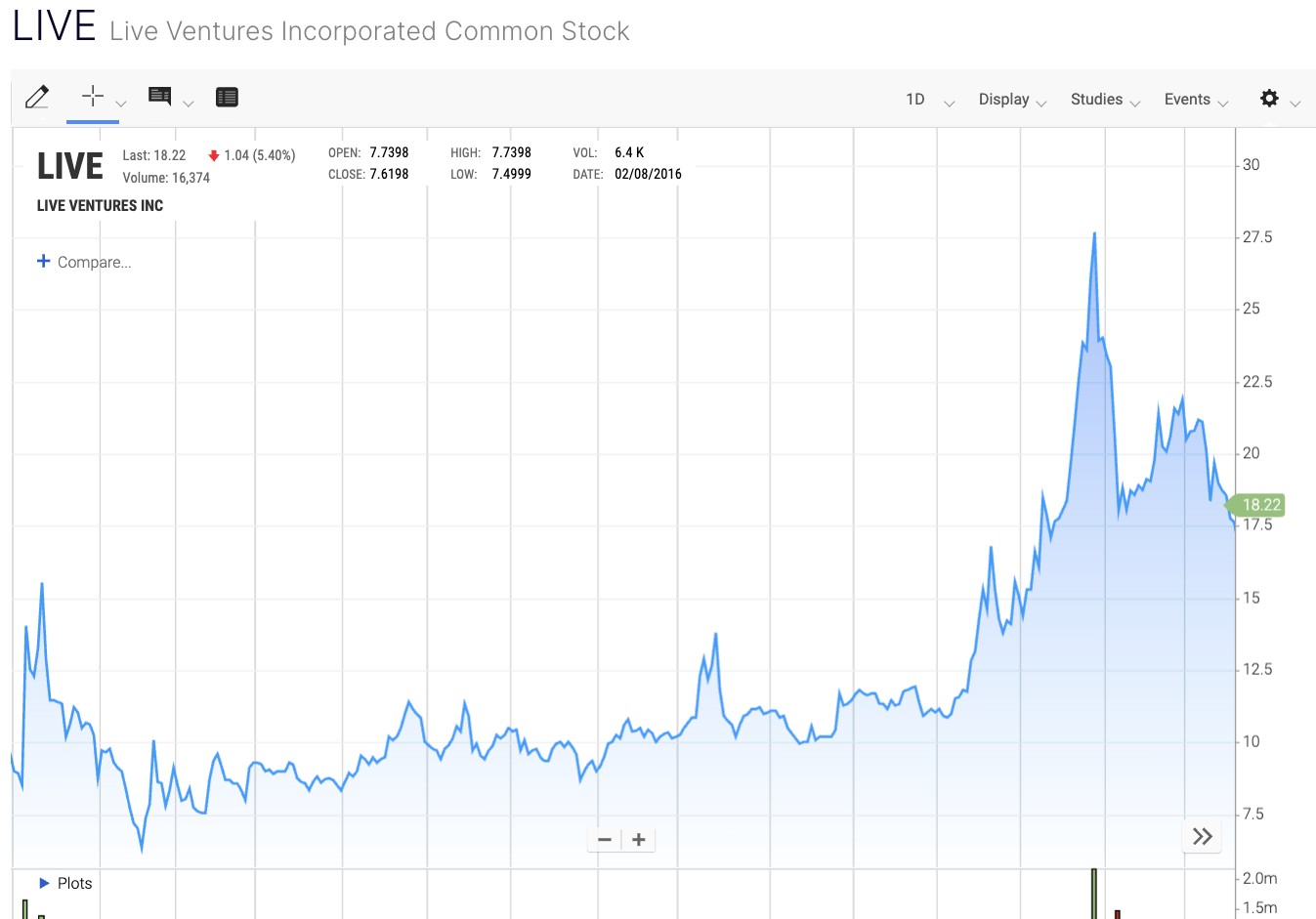Click the HIGH value 7.7398
The width and height of the screenshot is (1316, 919).
coord(512,152)
